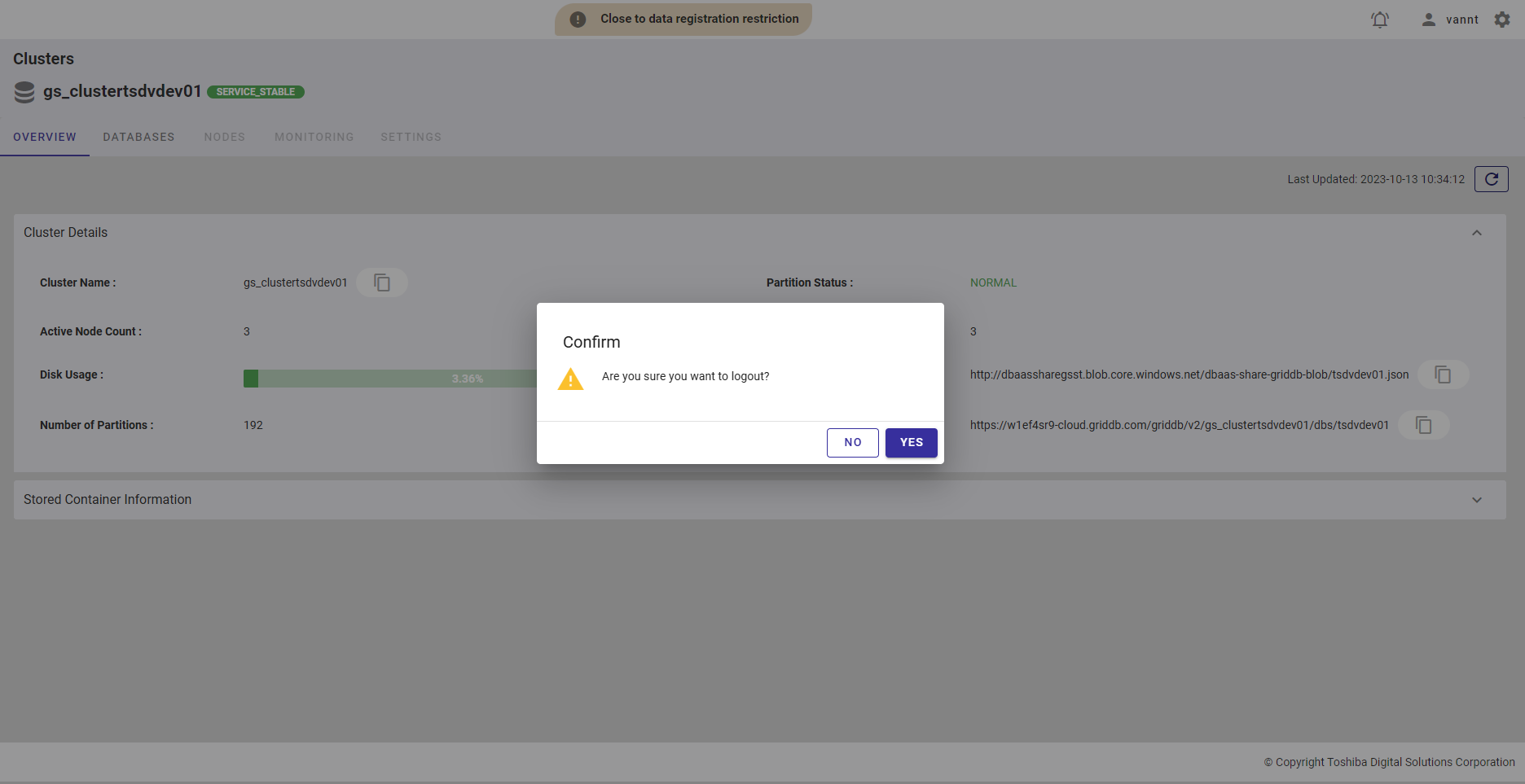Image resolution: width=1525 pixels, height=784 pixels.
Task: Cancel logout with the NO button
Action: point(852,442)
